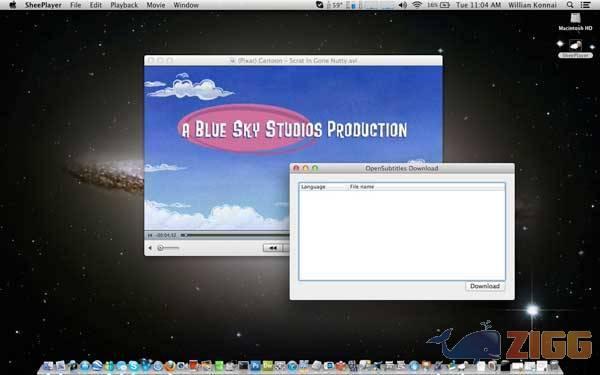Click the volume speaker icon in player
The height and width of the screenshot is (375, 600).
(150, 248)
